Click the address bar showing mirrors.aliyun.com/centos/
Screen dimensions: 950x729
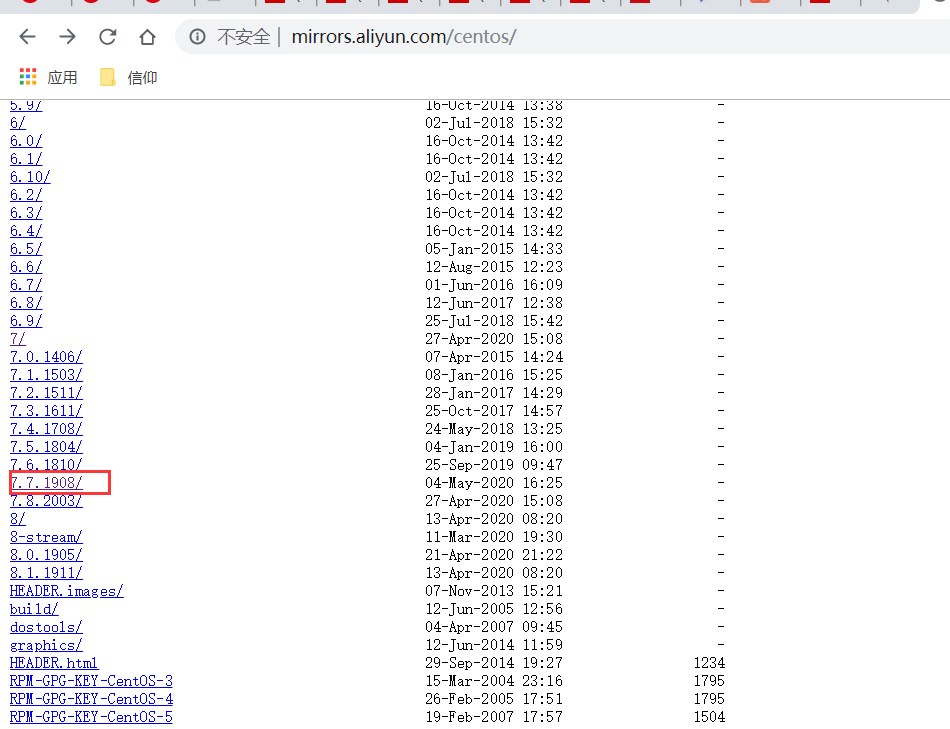[404, 37]
